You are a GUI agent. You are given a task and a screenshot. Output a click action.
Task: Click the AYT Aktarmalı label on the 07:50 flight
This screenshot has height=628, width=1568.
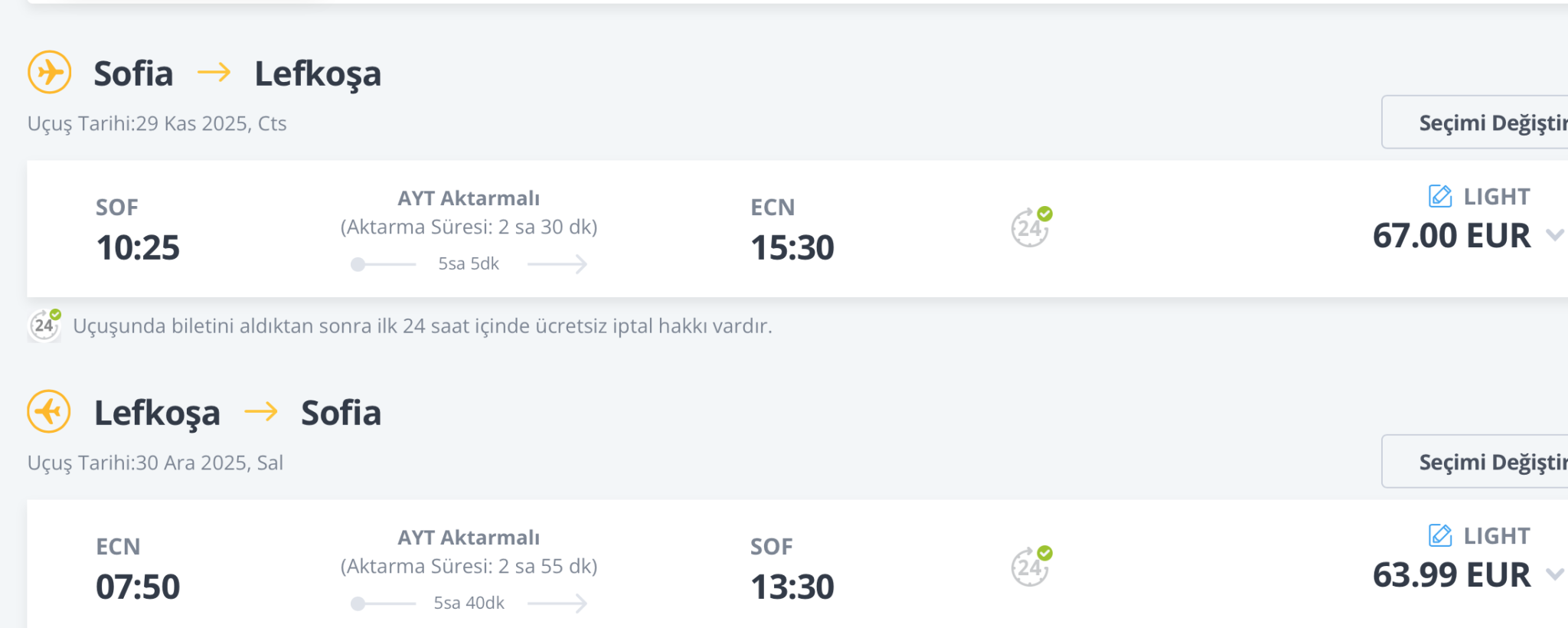pyautogui.click(x=469, y=538)
